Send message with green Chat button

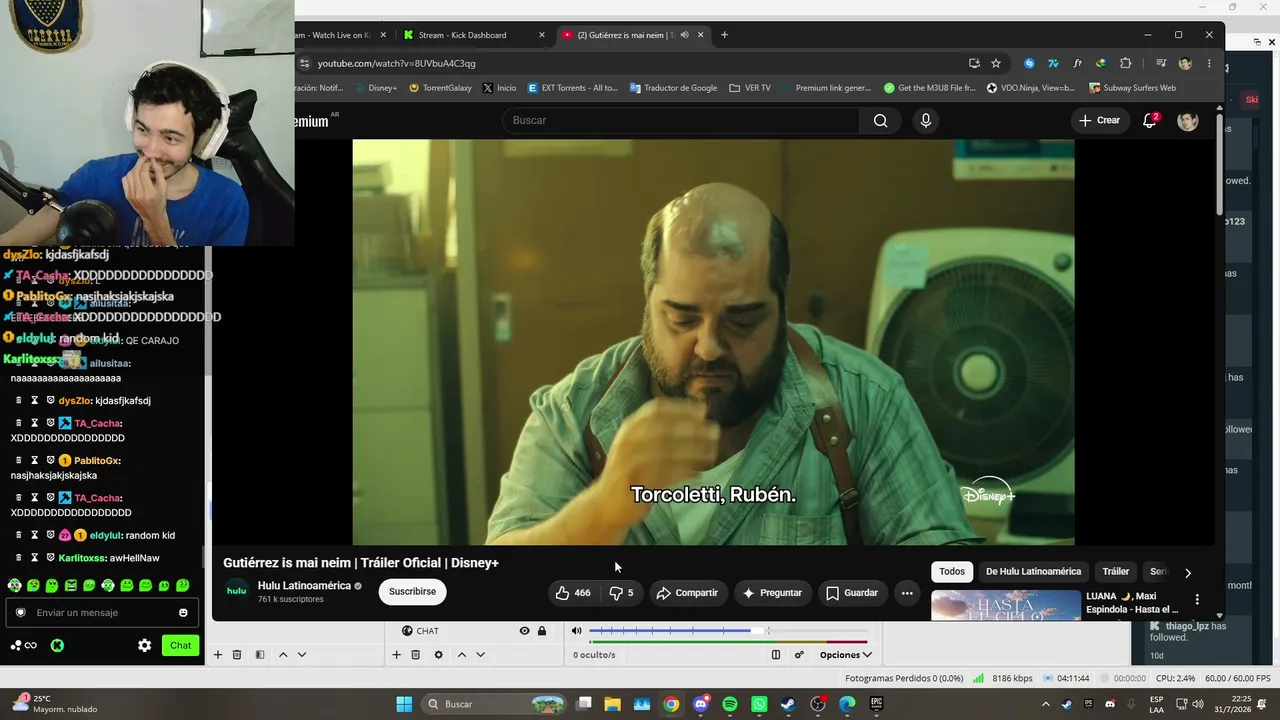tap(180, 646)
